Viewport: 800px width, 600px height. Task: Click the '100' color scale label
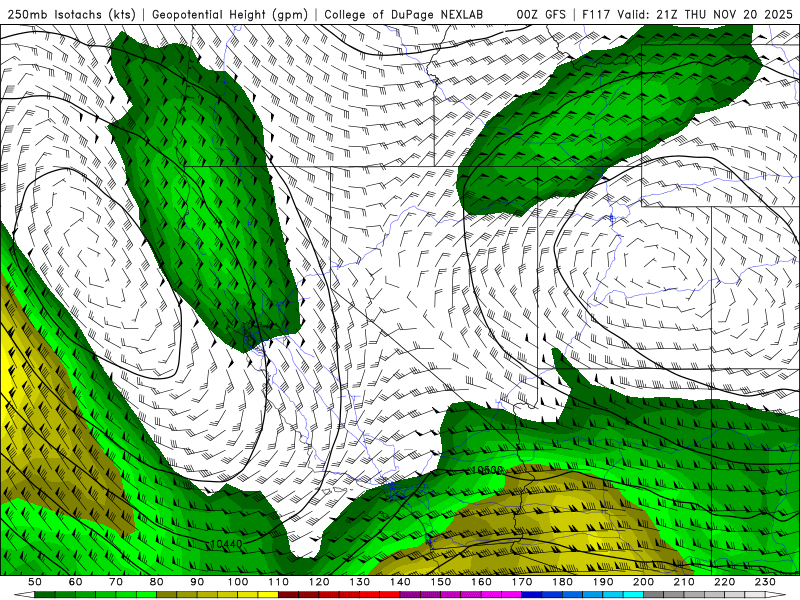click(x=238, y=582)
